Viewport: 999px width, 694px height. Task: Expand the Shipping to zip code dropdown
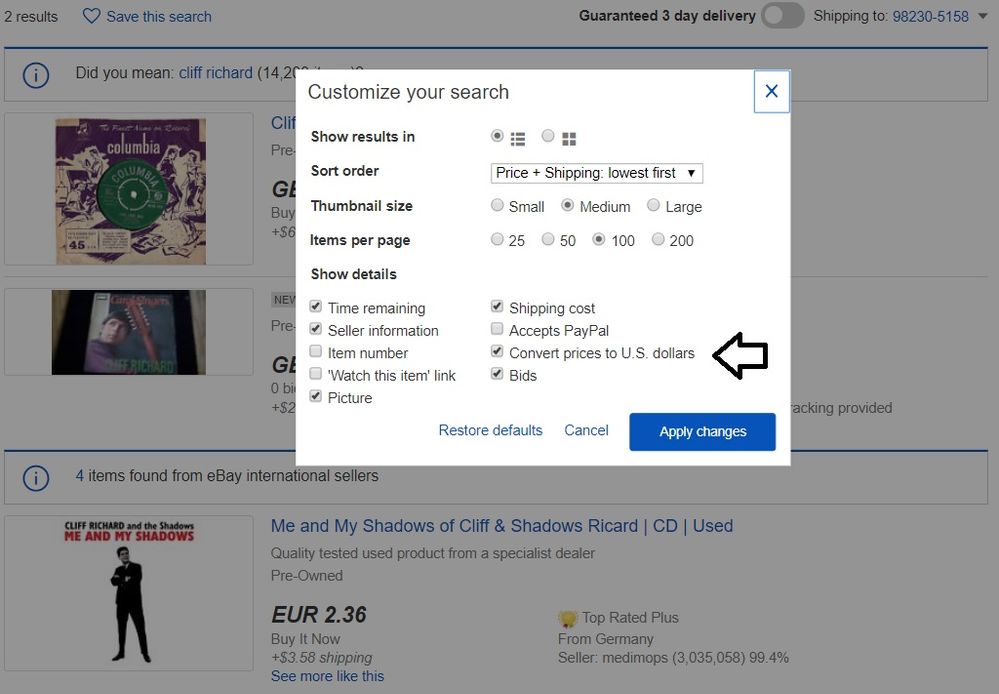[983, 16]
